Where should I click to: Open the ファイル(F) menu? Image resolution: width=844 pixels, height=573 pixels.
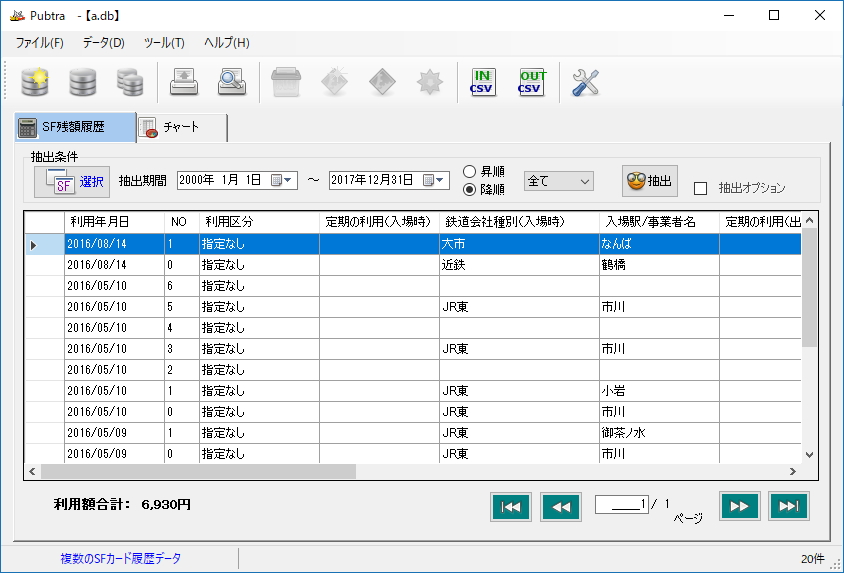[x=39, y=43]
